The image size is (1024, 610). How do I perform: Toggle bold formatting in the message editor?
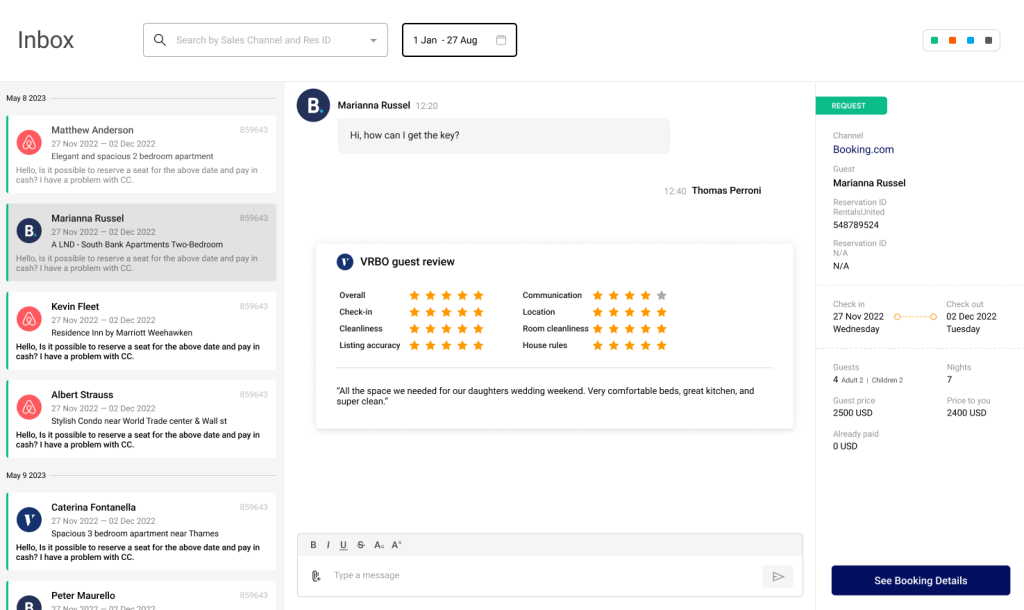point(313,545)
